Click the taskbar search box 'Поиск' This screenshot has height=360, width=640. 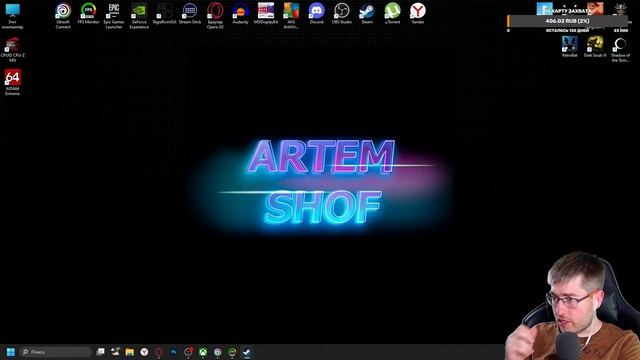click(56, 352)
